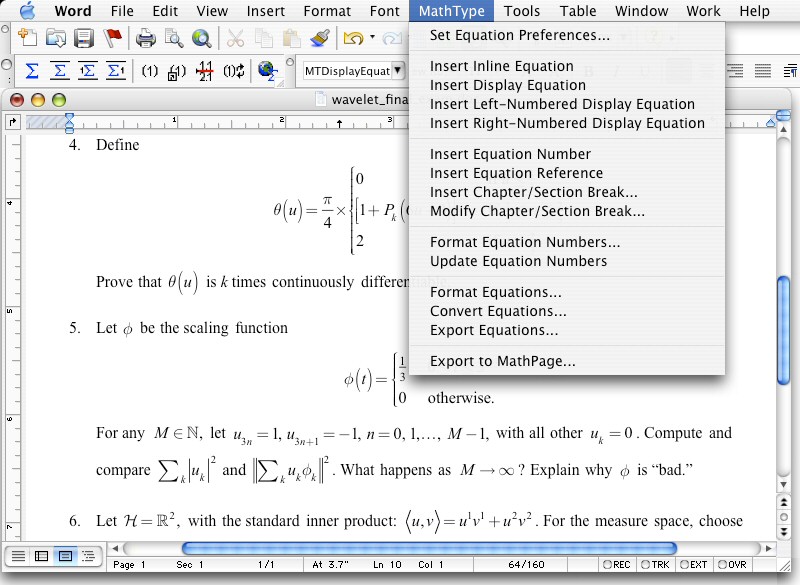Open the Insert menu in the menu bar
Viewport: 800px width, 585px height.
(265, 11)
